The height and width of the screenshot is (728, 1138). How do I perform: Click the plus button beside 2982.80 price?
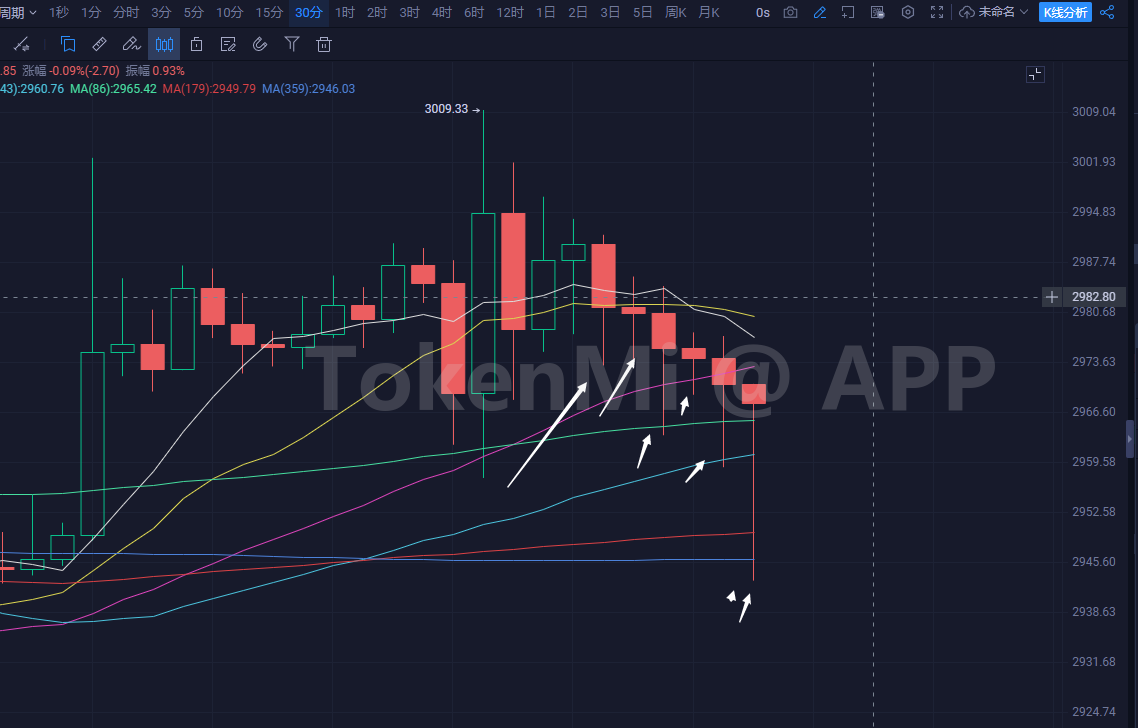pyautogui.click(x=1051, y=297)
